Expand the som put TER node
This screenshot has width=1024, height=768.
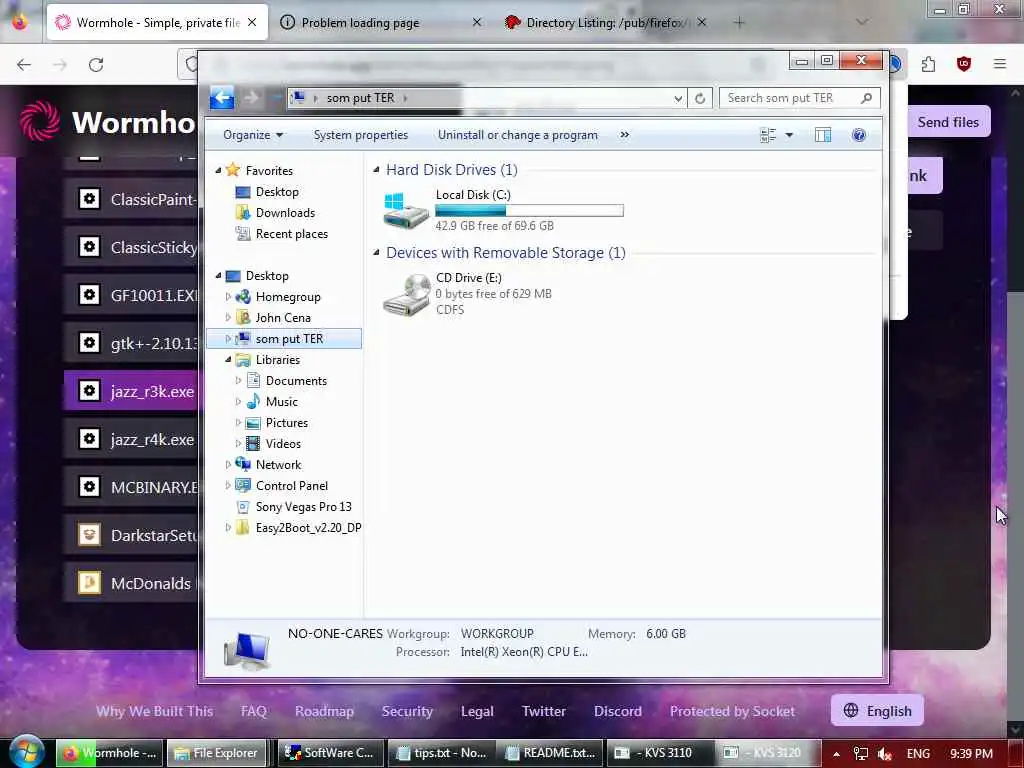click(x=228, y=338)
